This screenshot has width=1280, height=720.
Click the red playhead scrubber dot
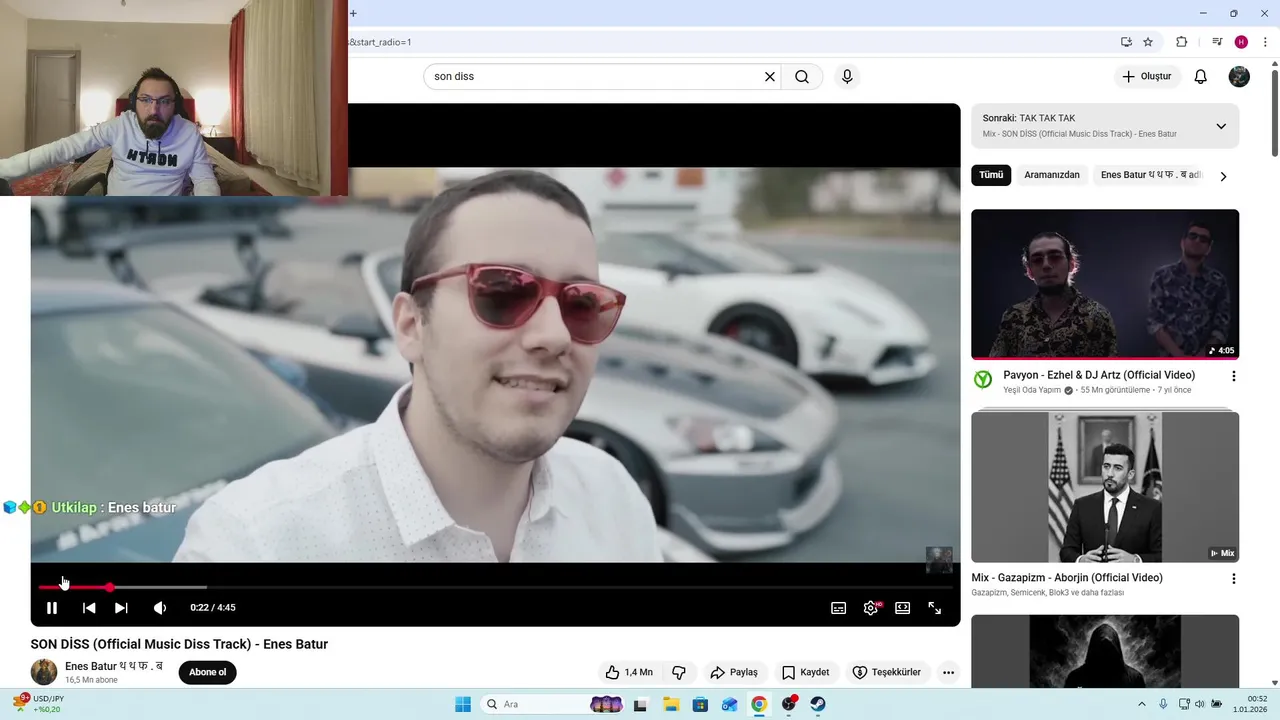click(x=109, y=587)
